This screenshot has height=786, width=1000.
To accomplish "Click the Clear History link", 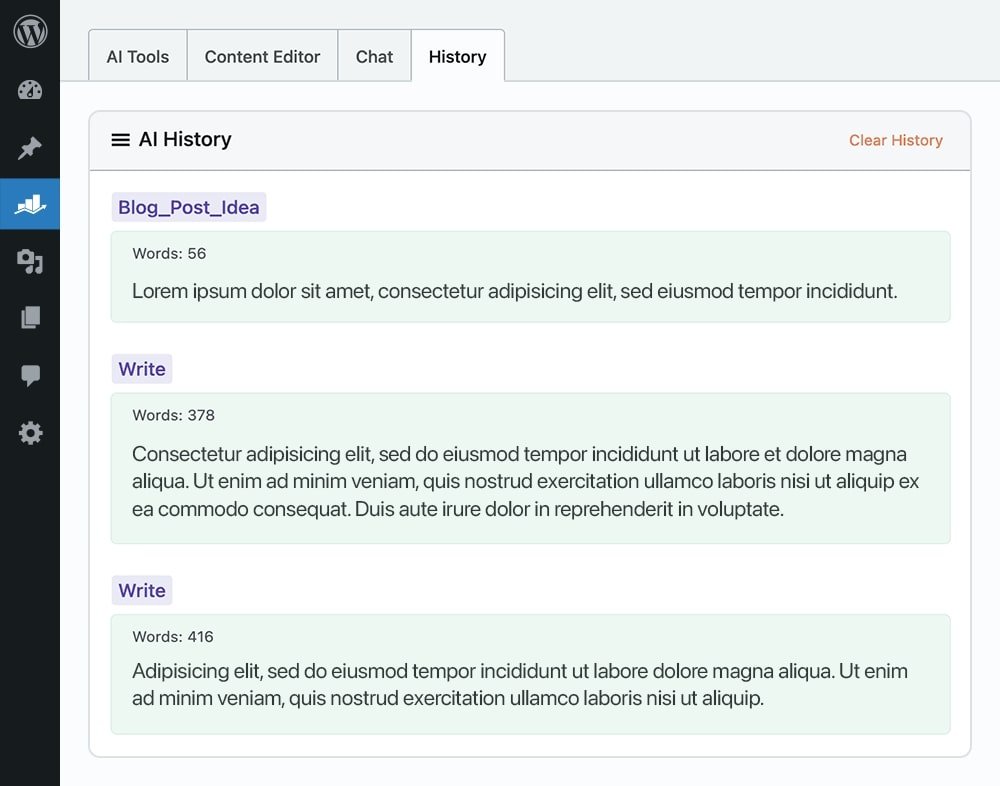I will pyautogui.click(x=895, y=140).
